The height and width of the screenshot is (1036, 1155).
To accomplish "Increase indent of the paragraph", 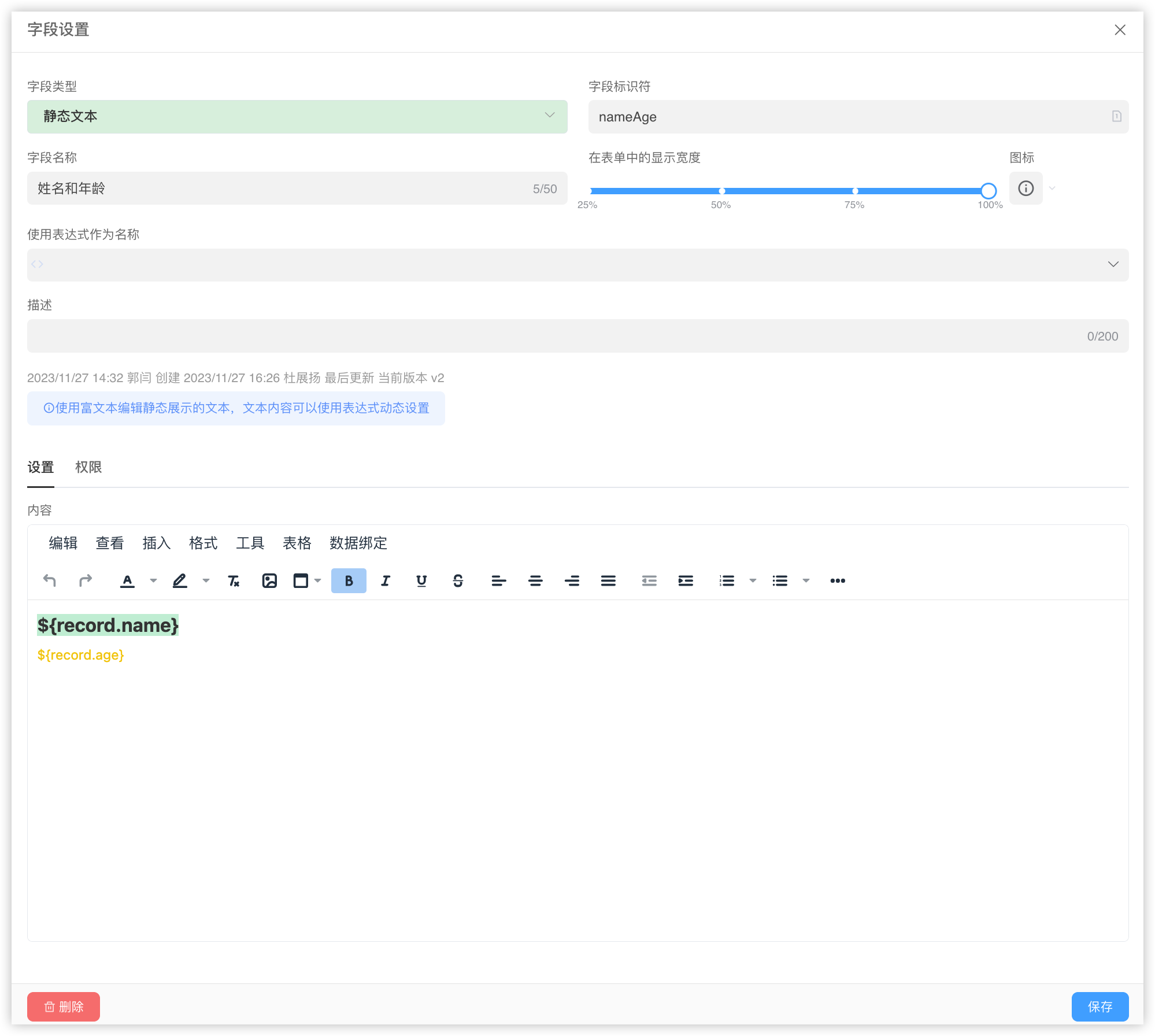I will [x=686, y=580].
